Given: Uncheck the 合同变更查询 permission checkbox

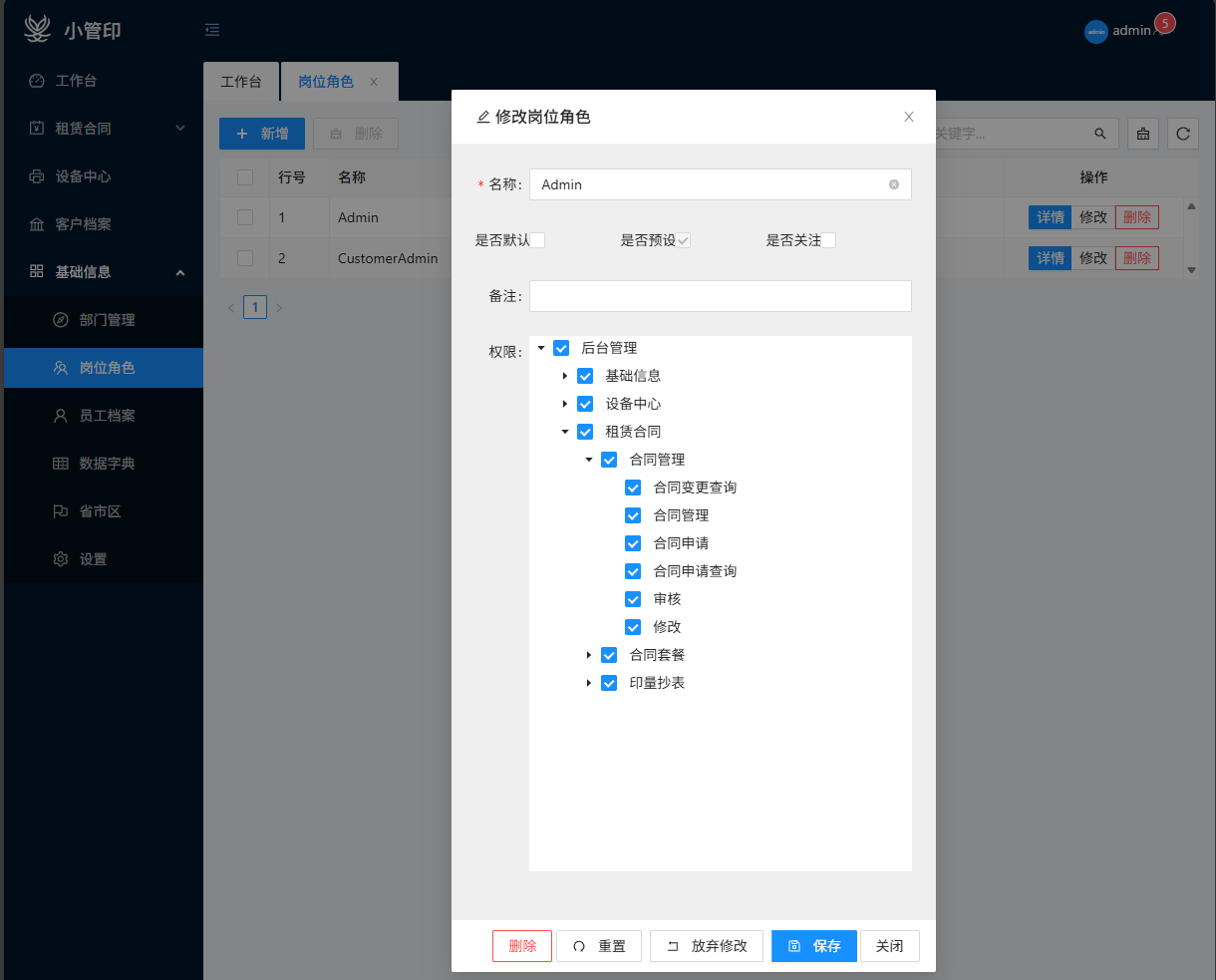Looking at the screenshot, I should (x=633, y=488).
